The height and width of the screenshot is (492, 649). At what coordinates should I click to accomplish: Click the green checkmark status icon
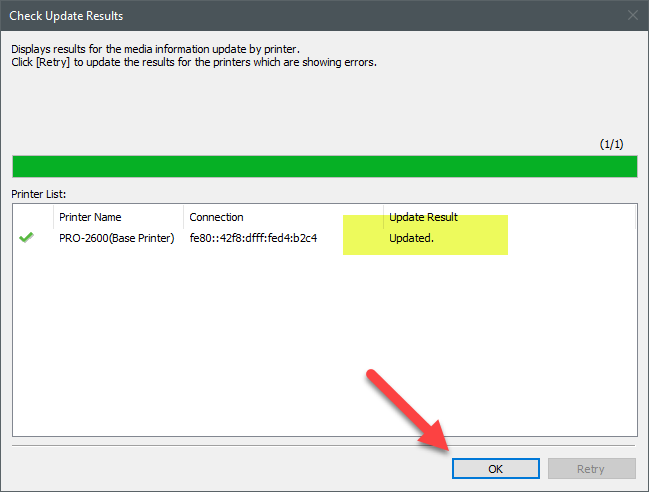point(26,238)
